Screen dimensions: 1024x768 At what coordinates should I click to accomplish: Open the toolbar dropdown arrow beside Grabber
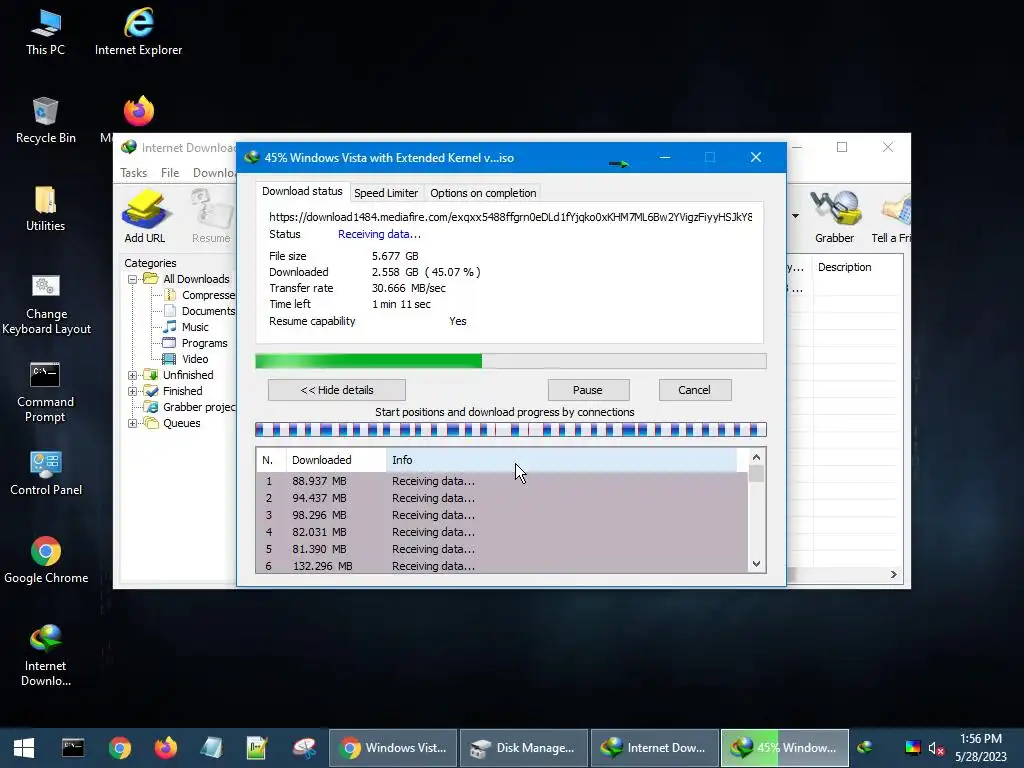795,216
